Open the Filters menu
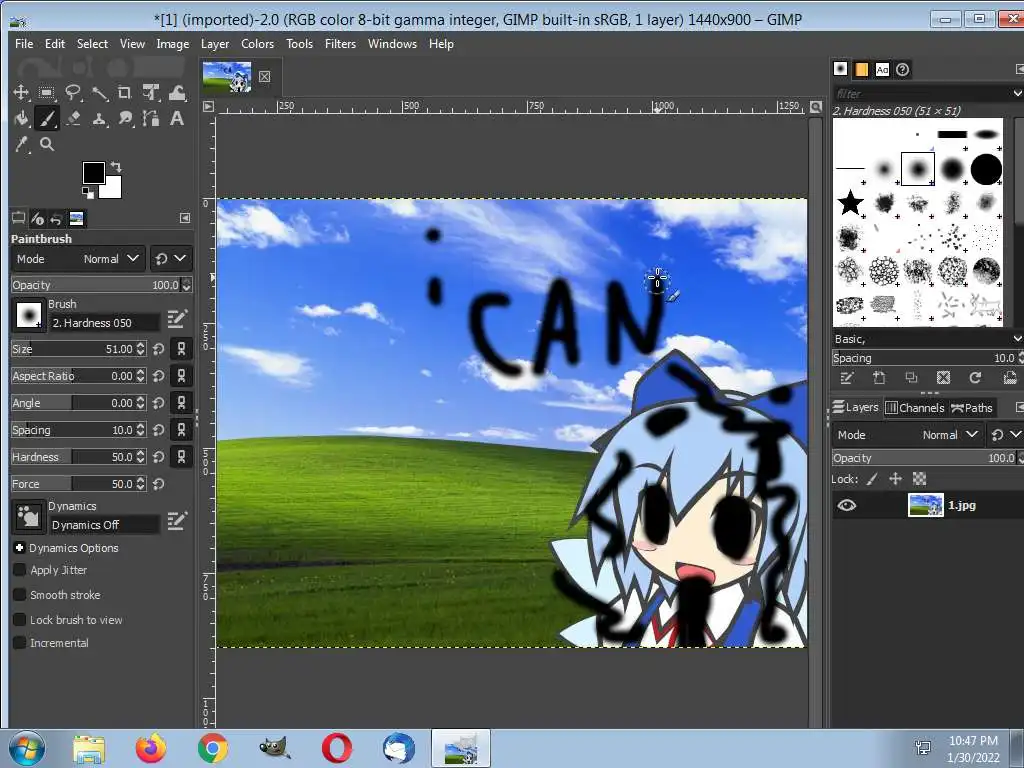The image size is (1024, 768). click(x=340, y=44)
